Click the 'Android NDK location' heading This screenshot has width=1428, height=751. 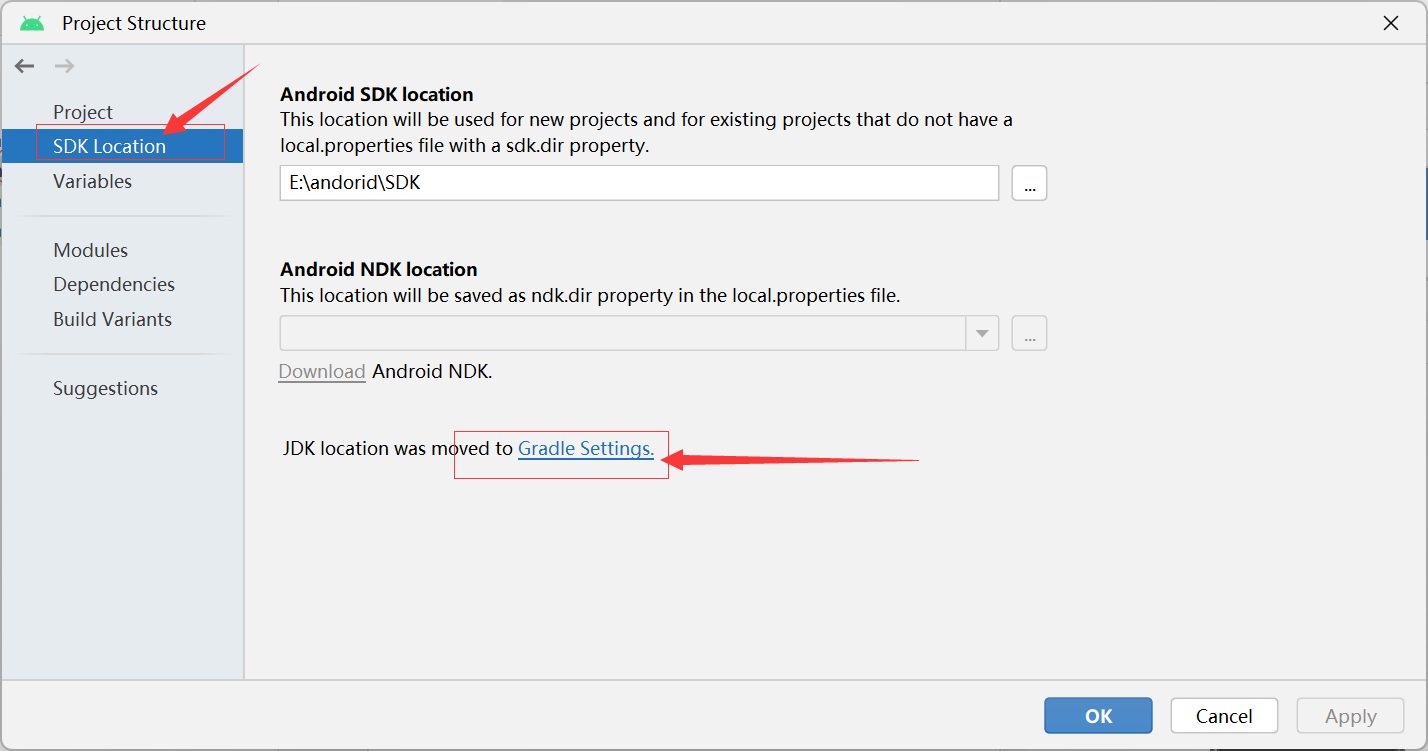(x=379, y=269)
